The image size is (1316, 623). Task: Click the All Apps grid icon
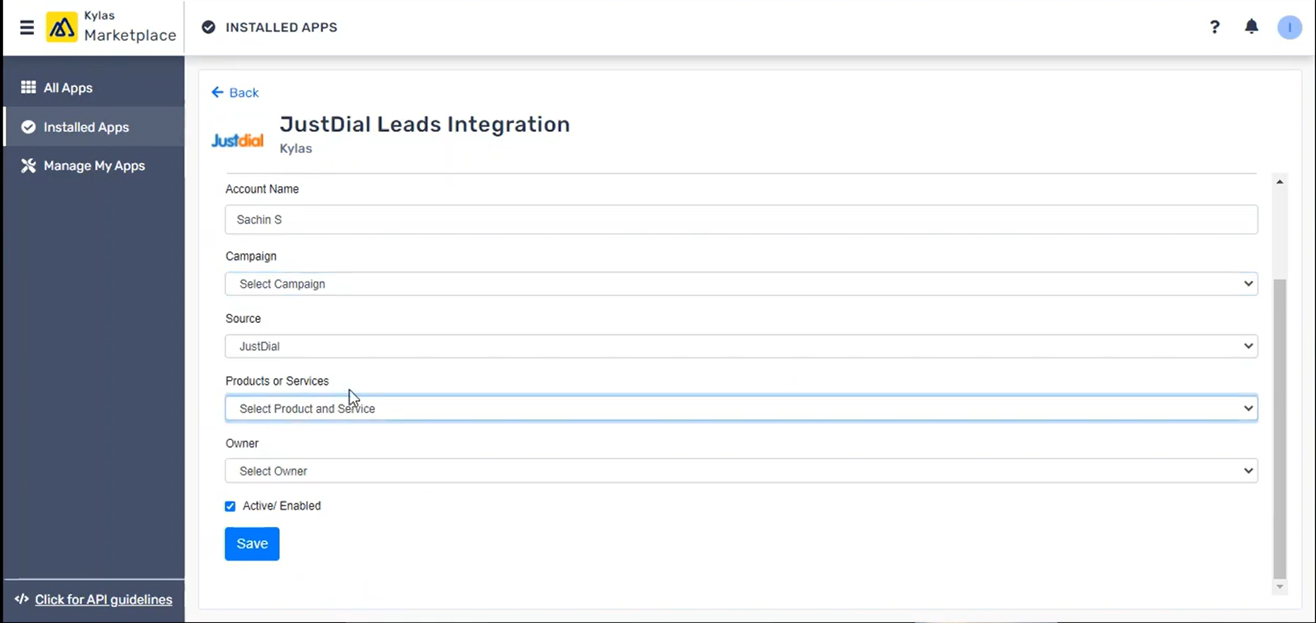tap(28, 88)
